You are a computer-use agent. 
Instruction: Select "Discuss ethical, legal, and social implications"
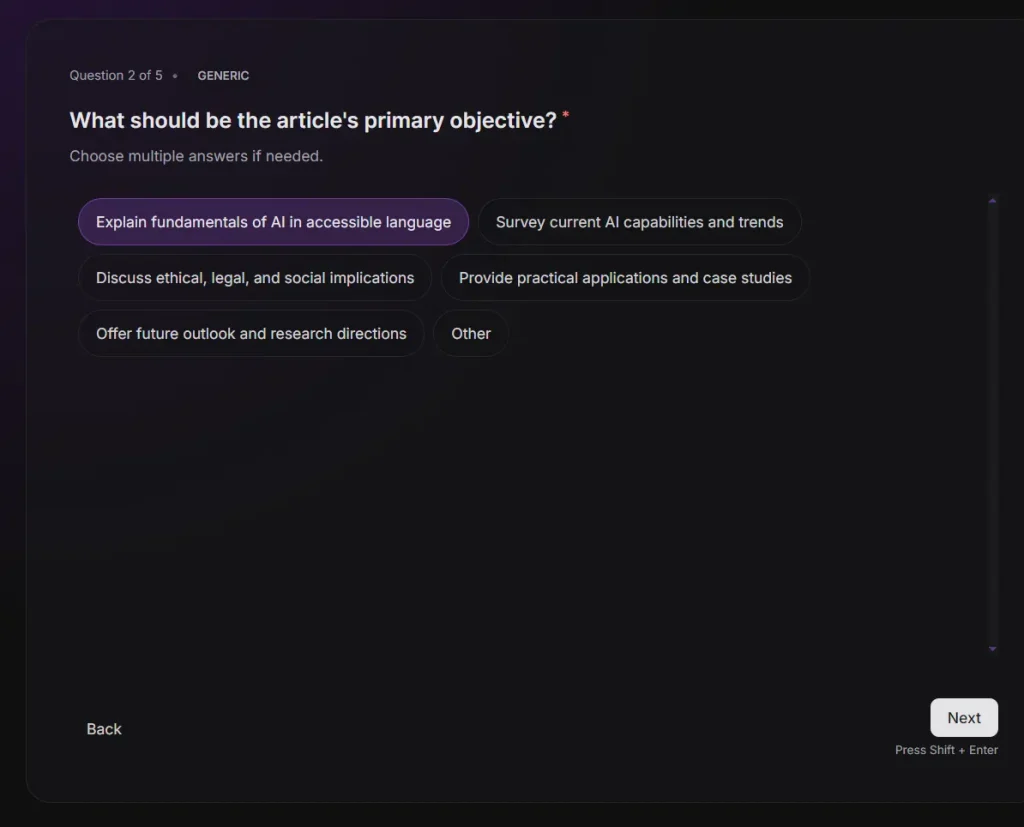pyautogui.click(x=254, y=277)
